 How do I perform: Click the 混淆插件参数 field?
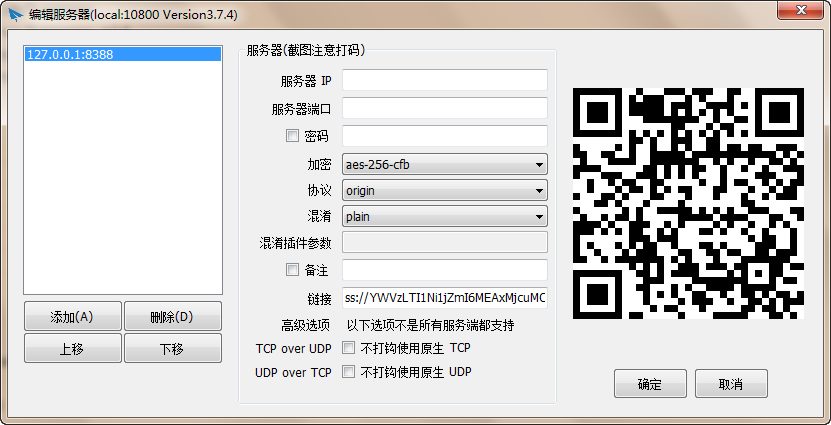click(445, 243)
